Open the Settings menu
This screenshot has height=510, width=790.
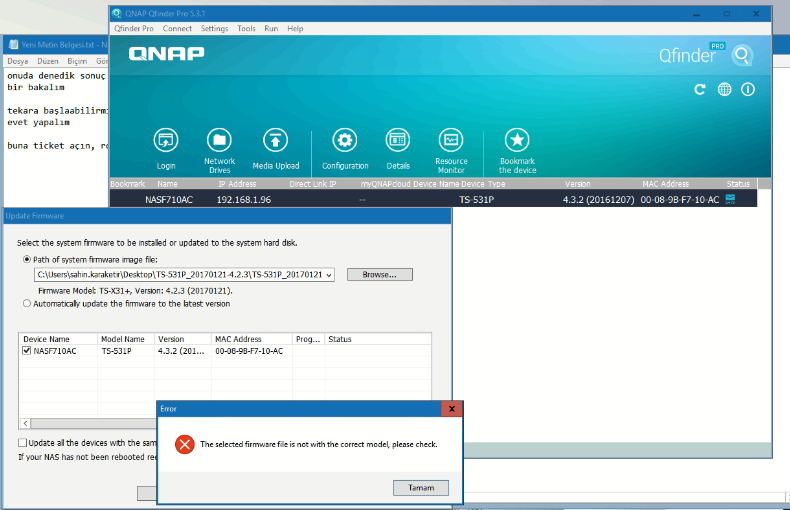coord(214,29)
